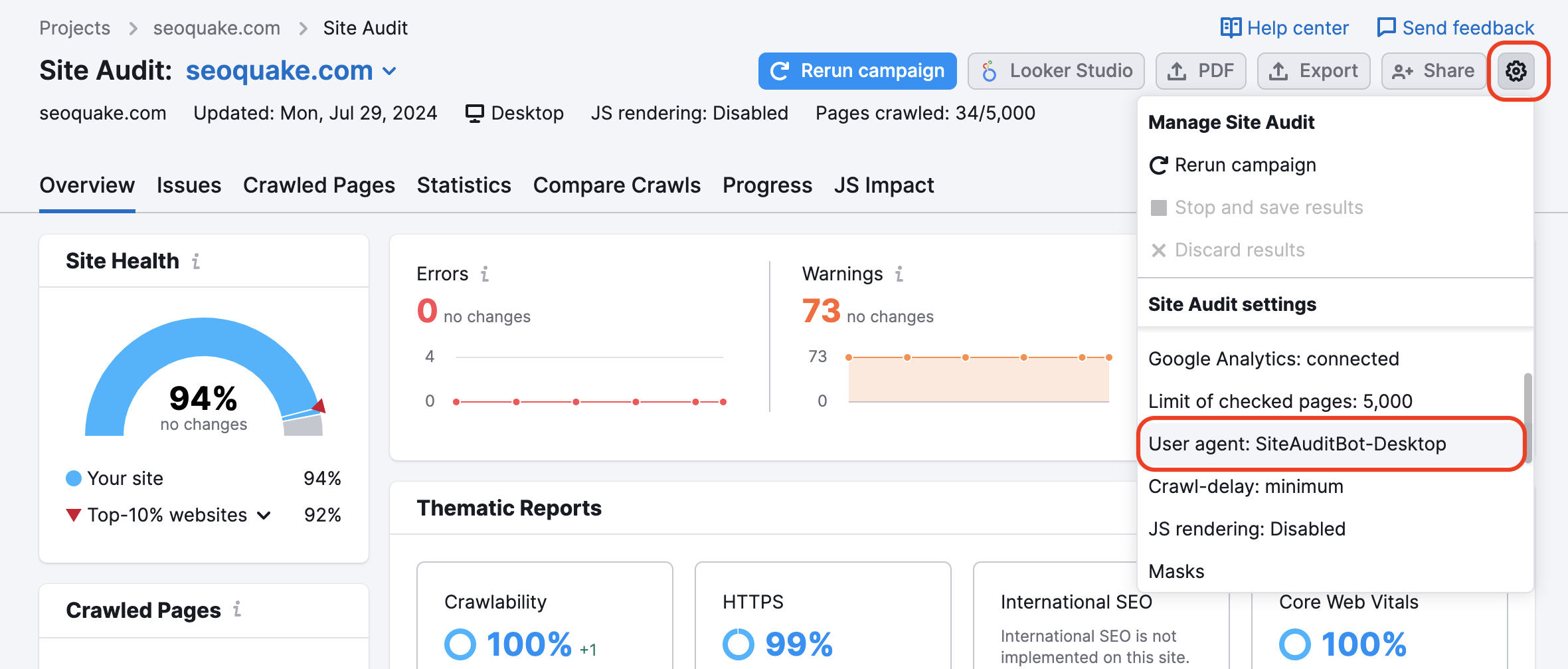Open the JS Impact tab
This screenshot has height=669, width=1568.
coord(884,185)
